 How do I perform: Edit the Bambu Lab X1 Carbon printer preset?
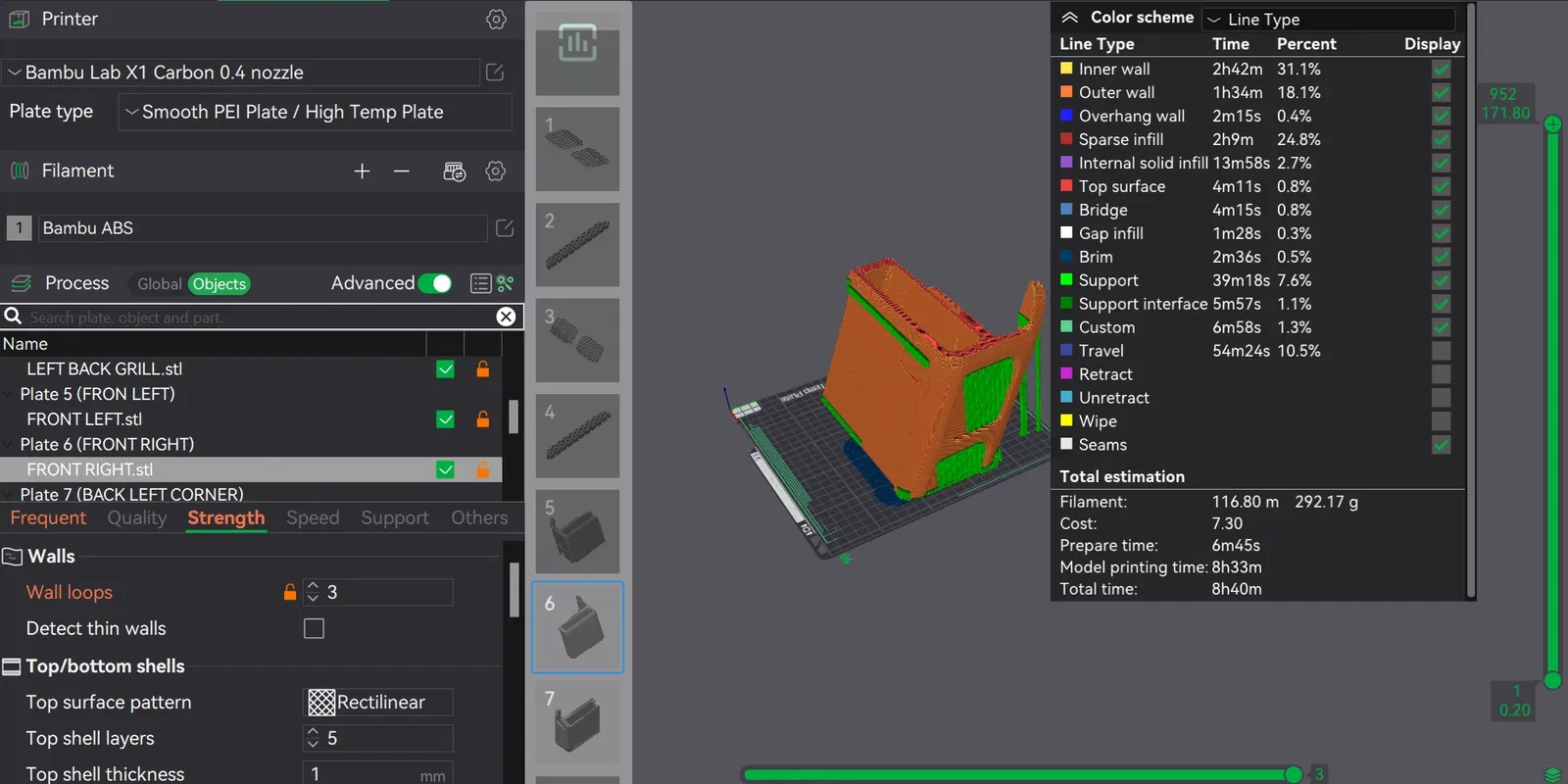495,73
